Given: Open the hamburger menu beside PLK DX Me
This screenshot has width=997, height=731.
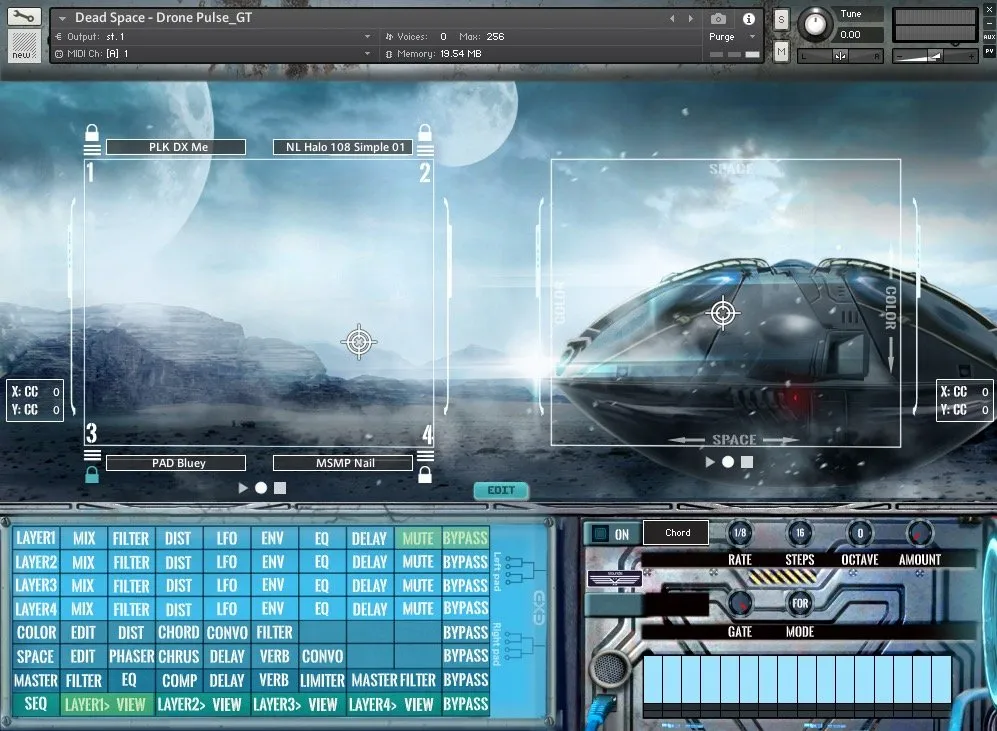Looking at the screenshot, I should tap(92, 149).
